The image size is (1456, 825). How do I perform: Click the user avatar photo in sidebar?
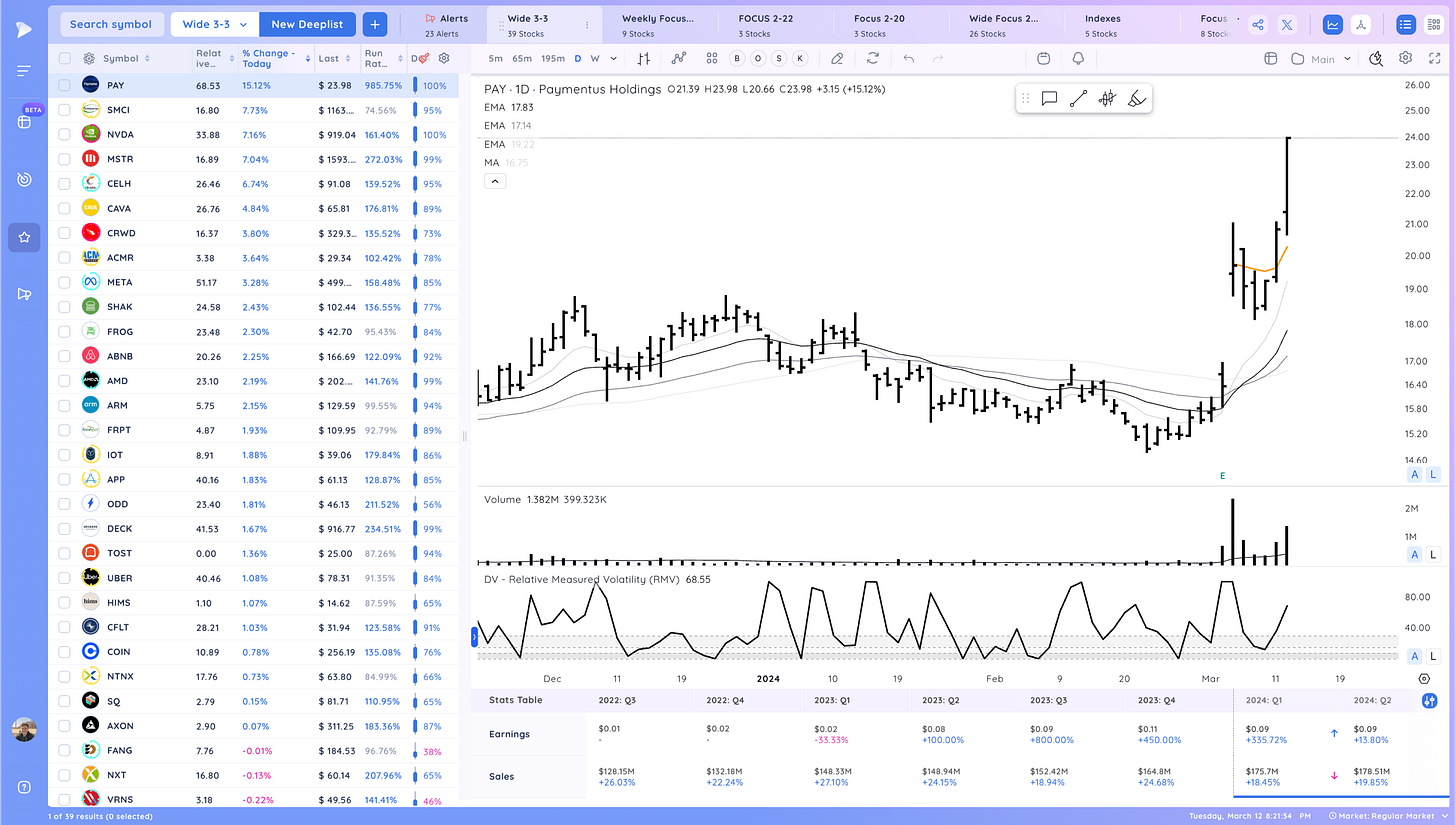pos(24,730)
